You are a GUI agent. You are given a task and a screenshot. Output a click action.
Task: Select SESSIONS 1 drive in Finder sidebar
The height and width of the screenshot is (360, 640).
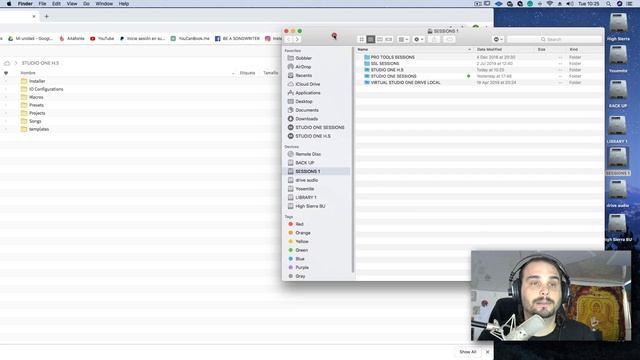coord(307,171)
